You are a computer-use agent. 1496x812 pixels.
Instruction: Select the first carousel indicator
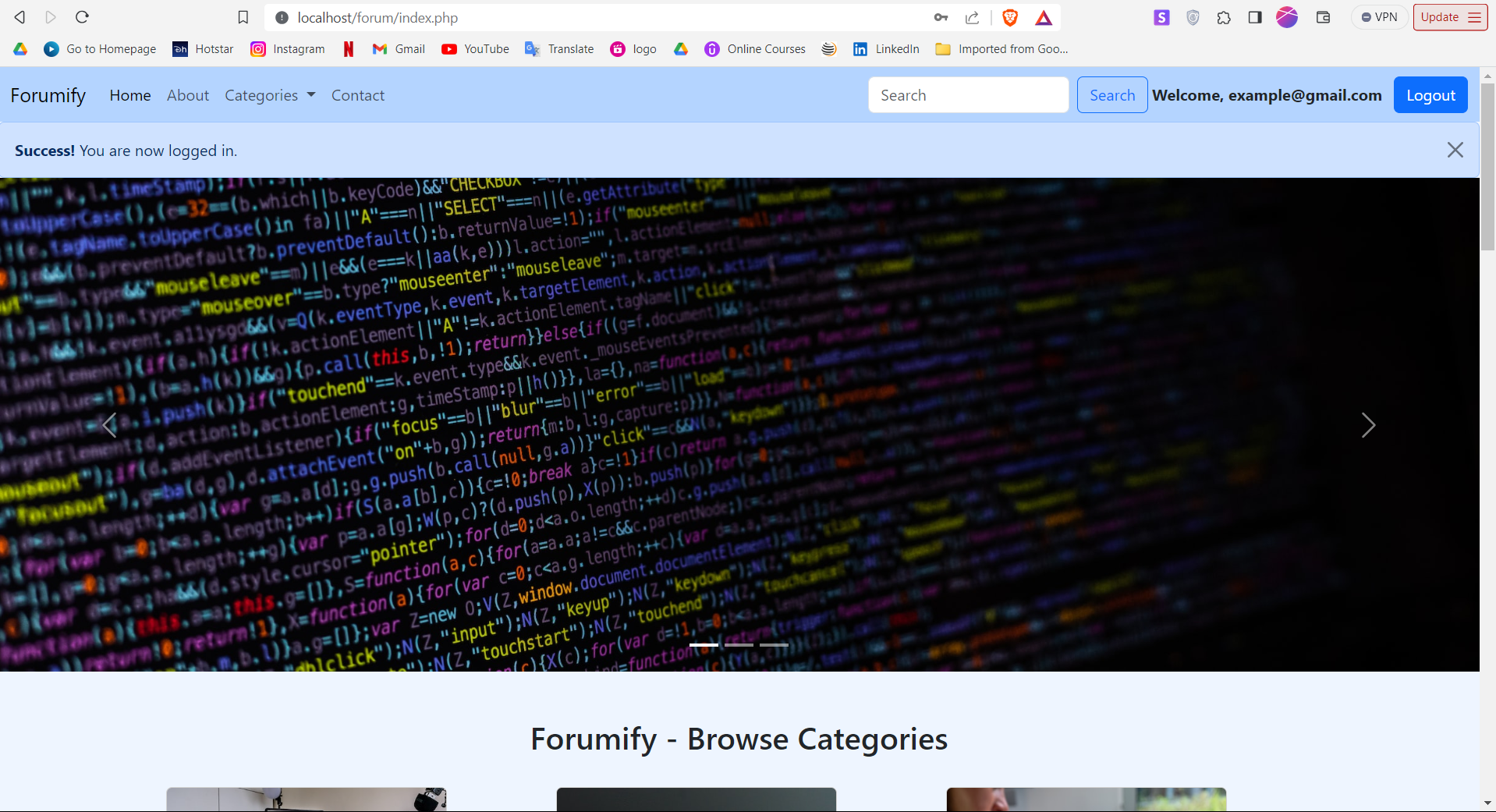(x=704, y=645)
